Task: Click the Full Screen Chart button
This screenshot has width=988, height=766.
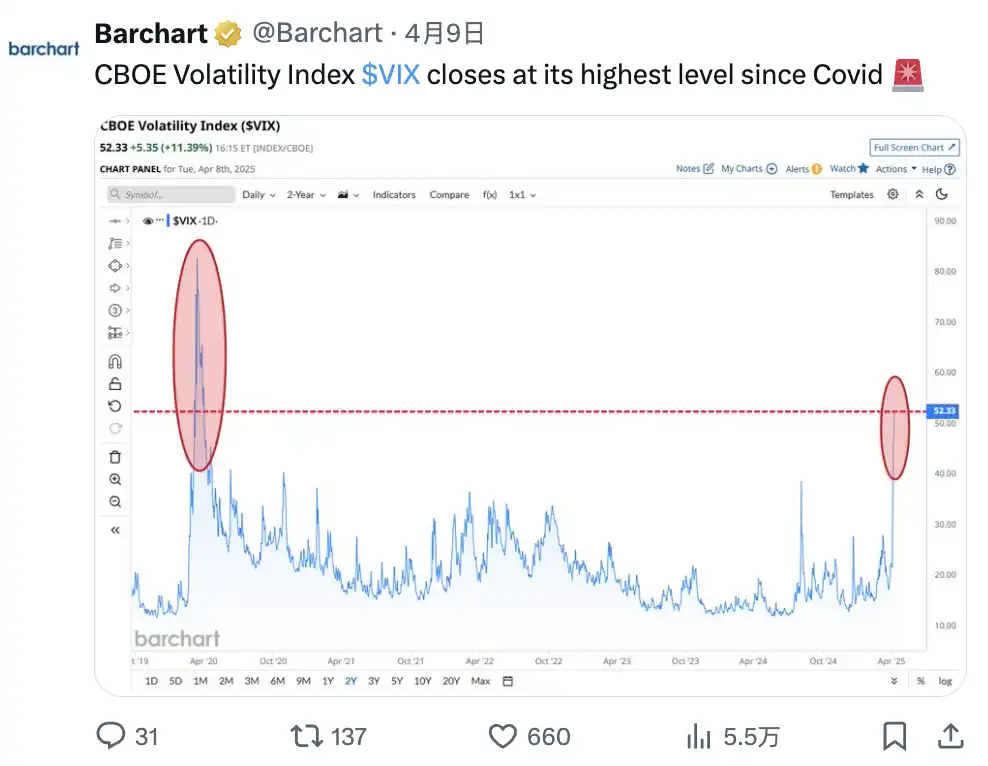Action: [914, 148]
